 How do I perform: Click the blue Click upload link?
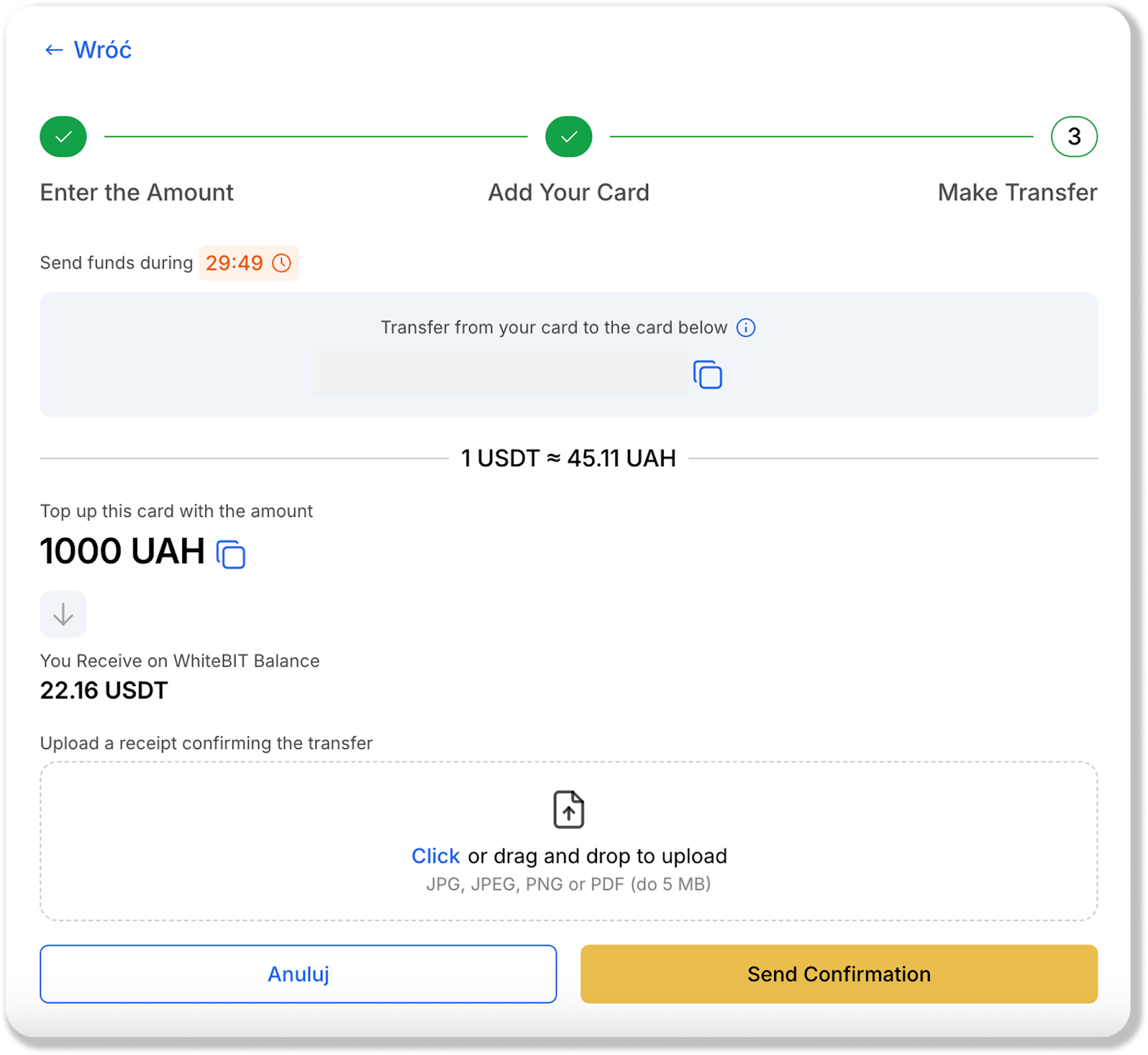(435, 856)
